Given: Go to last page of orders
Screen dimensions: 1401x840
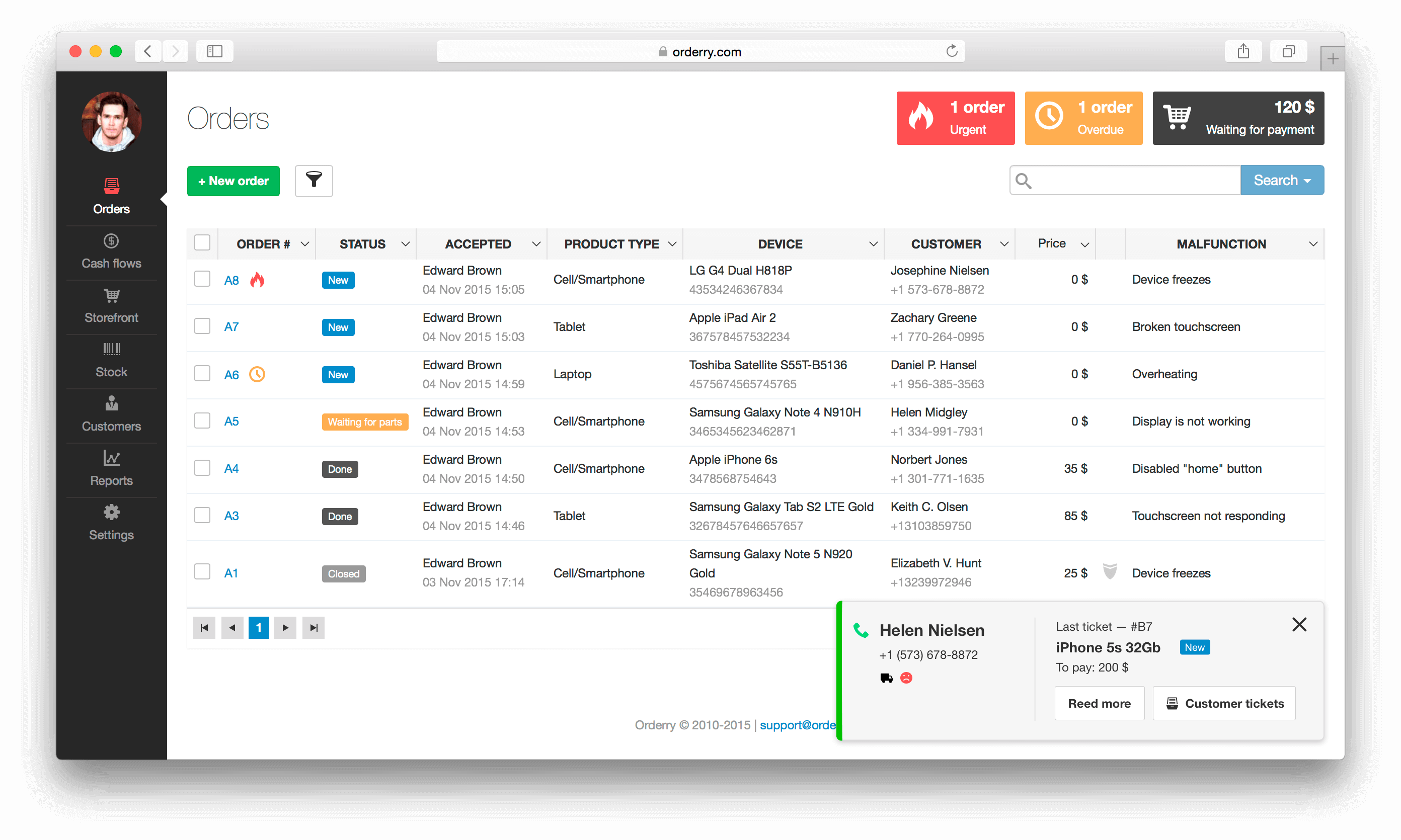Looking at the screenshot, I should point(313,627).
